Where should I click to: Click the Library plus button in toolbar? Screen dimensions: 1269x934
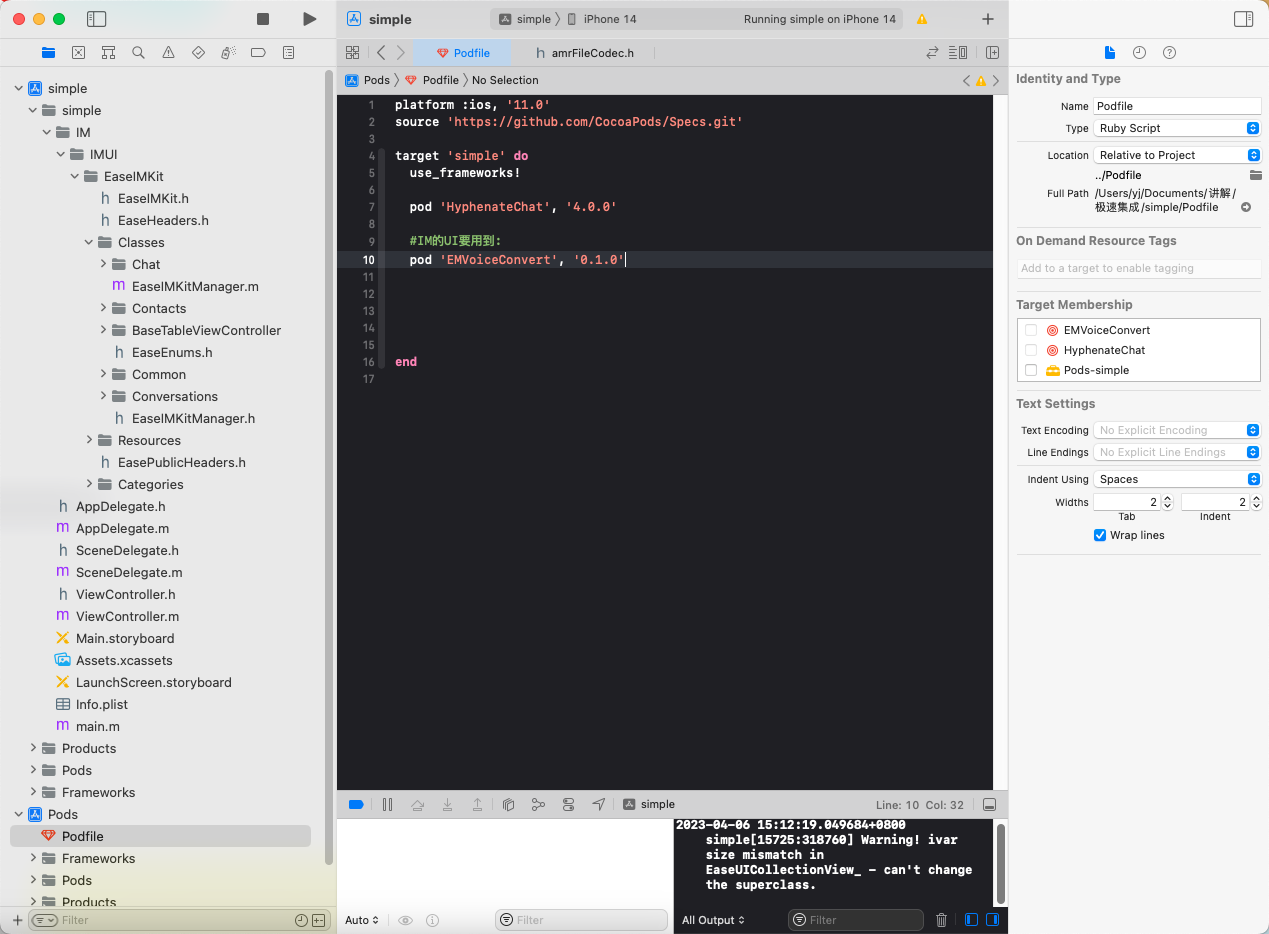988,19
